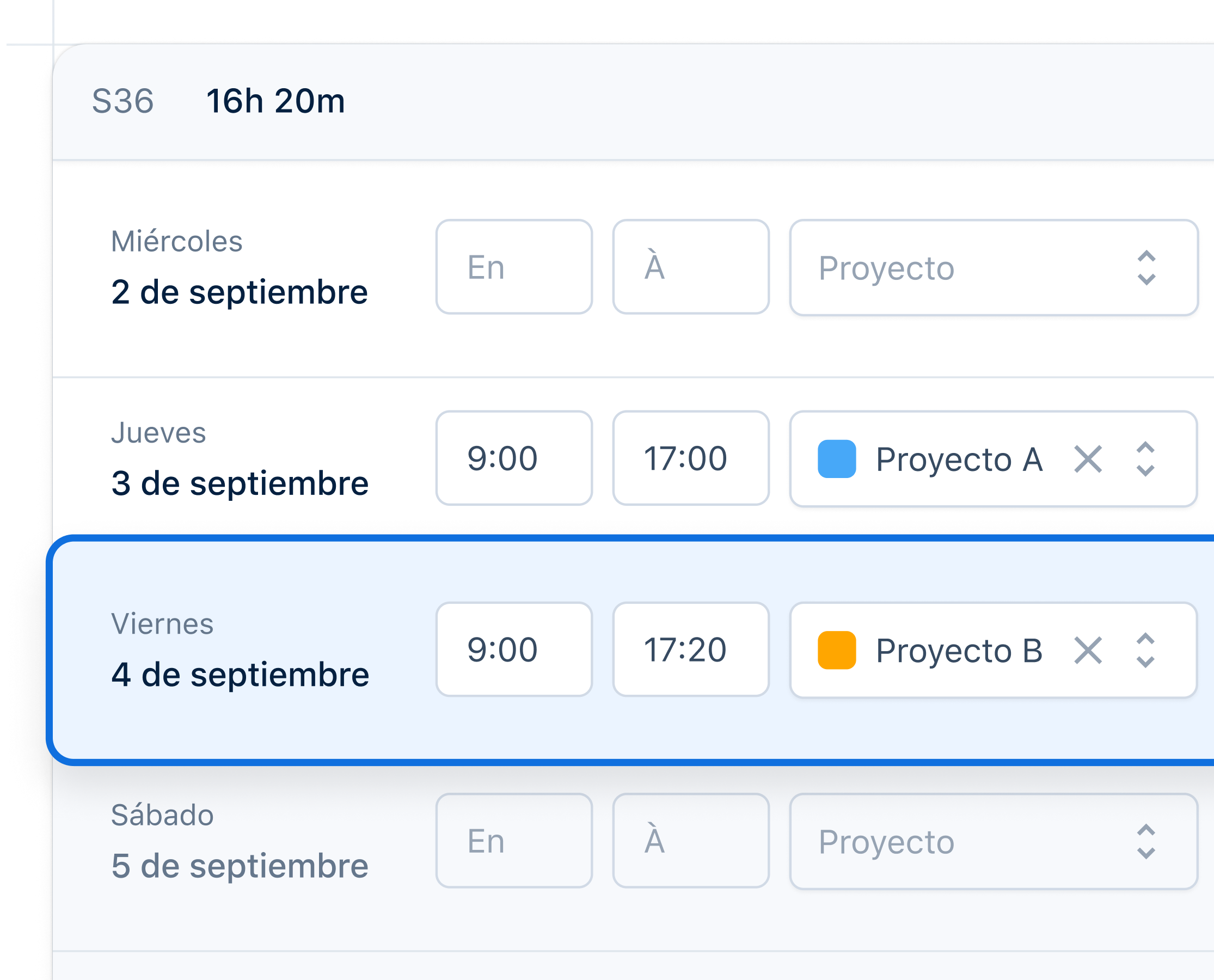Remove Proyecto B using the X icon
The image size is (1214, 980).
(1088, 650)
